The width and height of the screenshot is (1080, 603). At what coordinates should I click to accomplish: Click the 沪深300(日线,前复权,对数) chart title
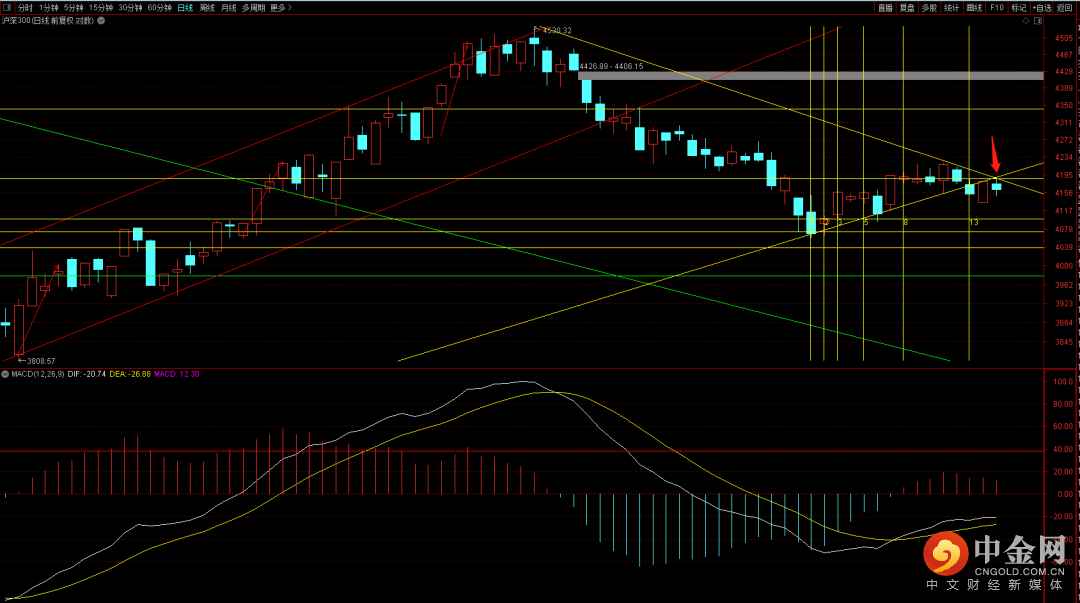pyautogui.click(x=48, y=21)
